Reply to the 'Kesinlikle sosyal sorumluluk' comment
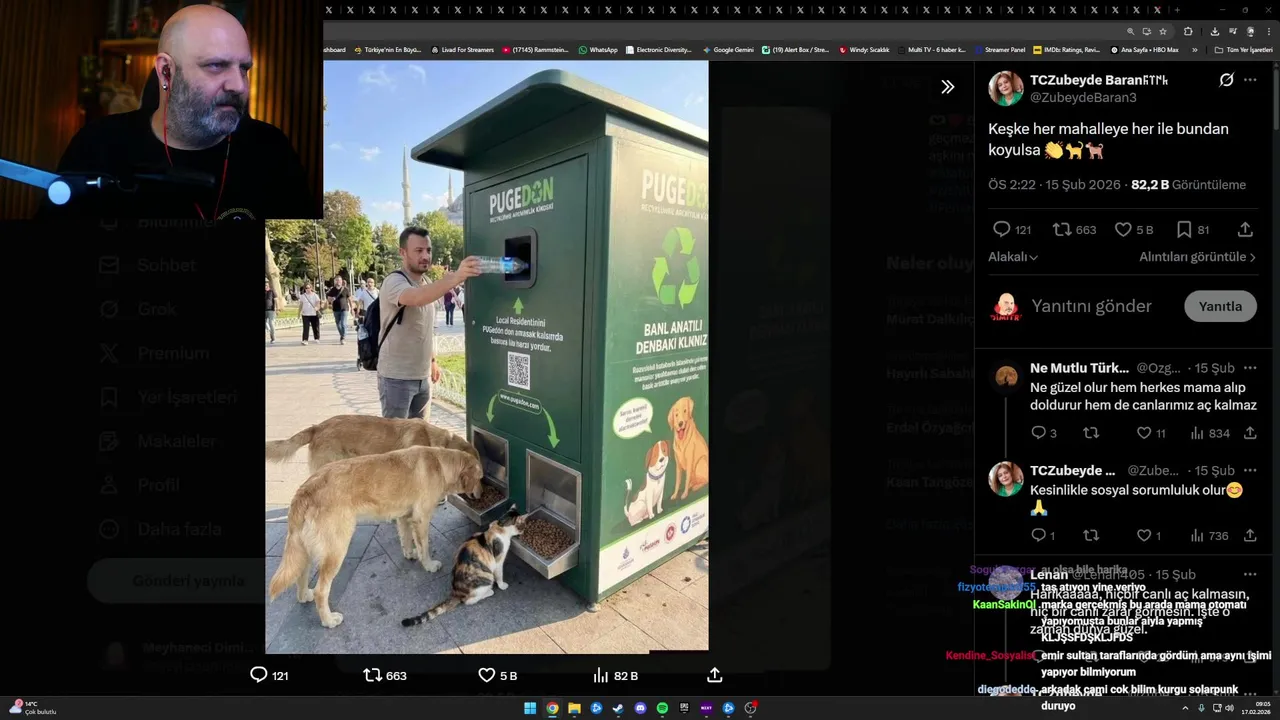Image resolution: width=1280 pixels, height=720 pixels. [x=1038, y=535]
